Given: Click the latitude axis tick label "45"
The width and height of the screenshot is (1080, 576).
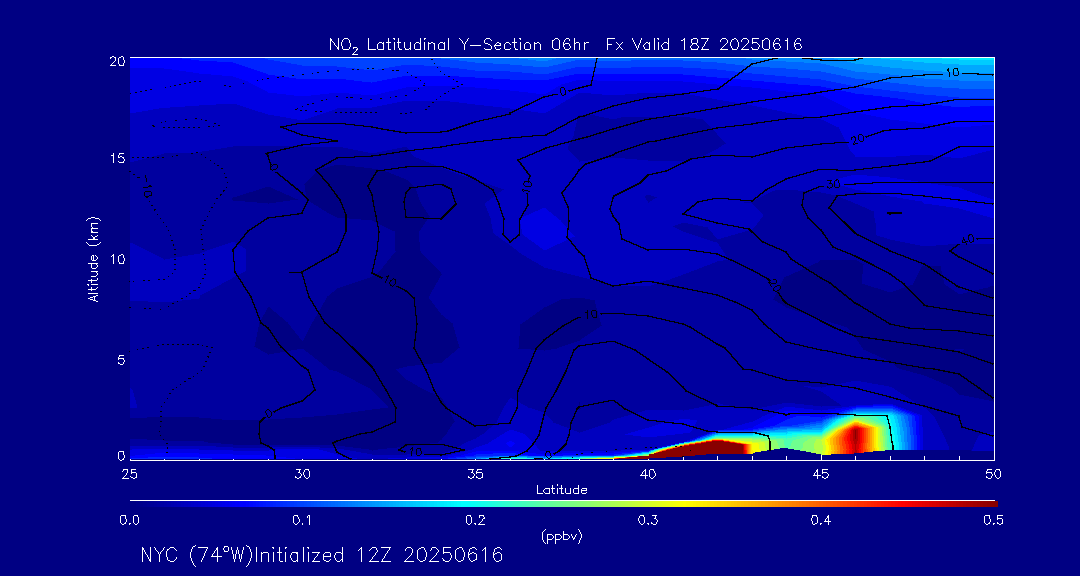Looking at the screenshot, I should pos(821,474).
